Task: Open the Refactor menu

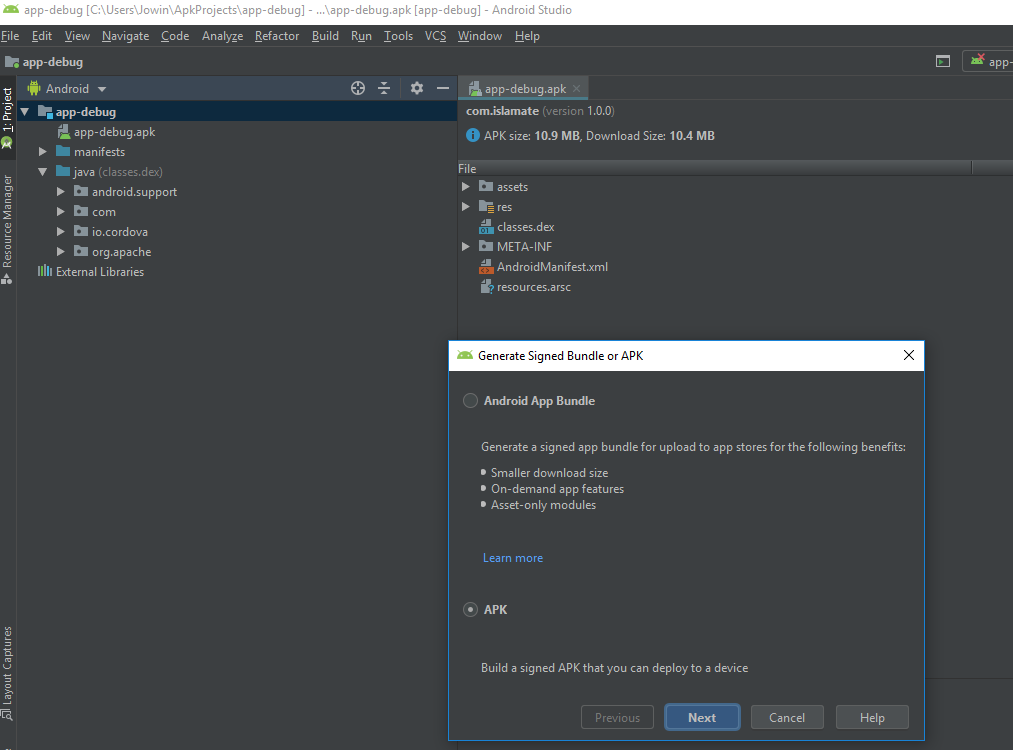Action: click(277, 36)
